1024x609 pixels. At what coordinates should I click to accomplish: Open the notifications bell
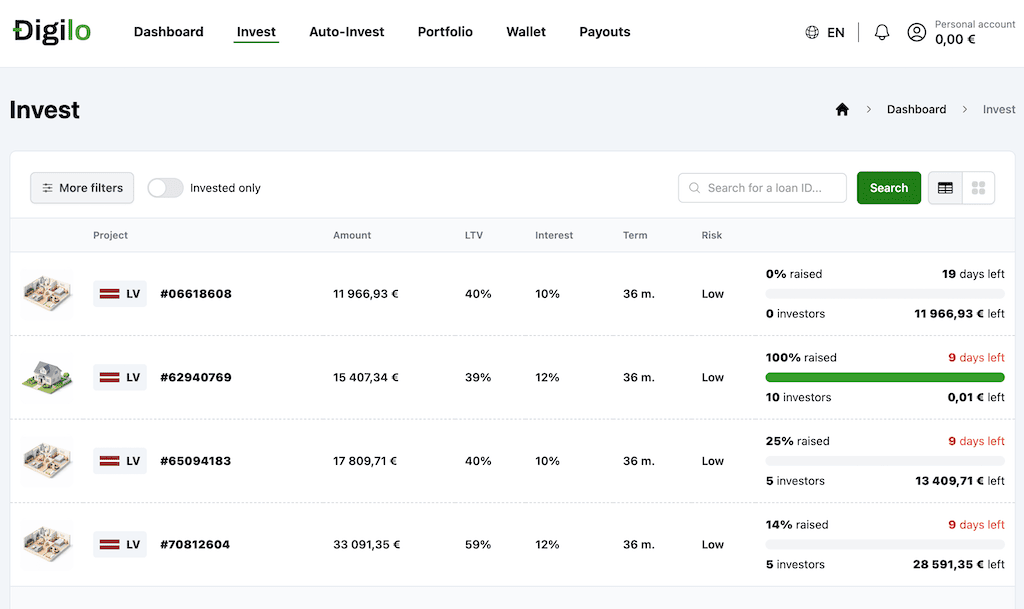click(882, 32)
